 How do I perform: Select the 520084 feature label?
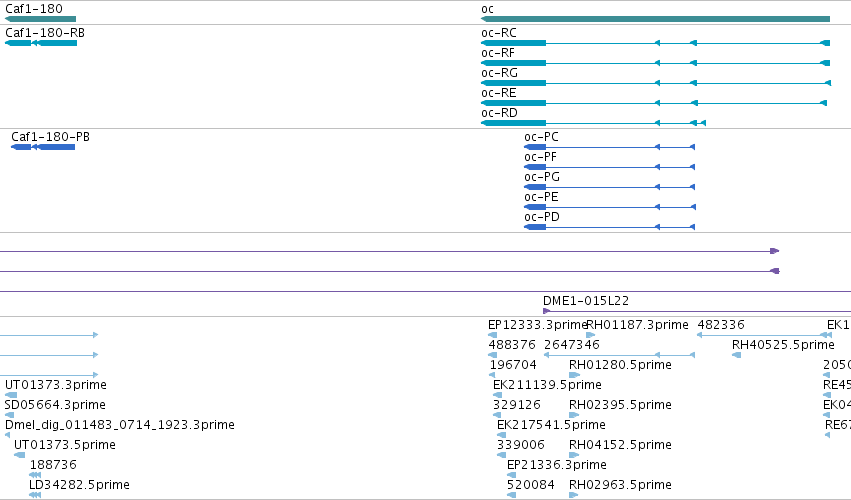[531, 485]
